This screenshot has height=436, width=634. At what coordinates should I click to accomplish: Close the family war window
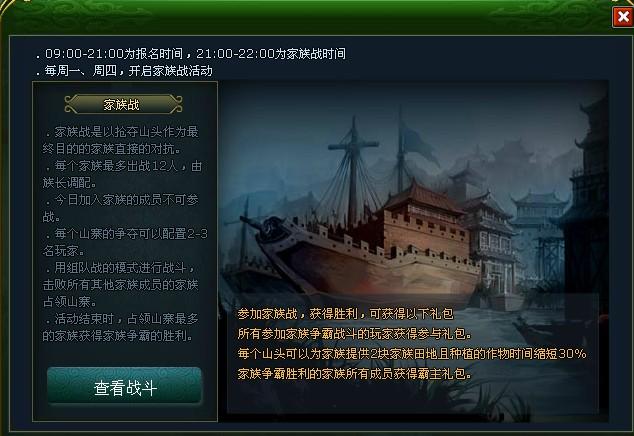623,17
